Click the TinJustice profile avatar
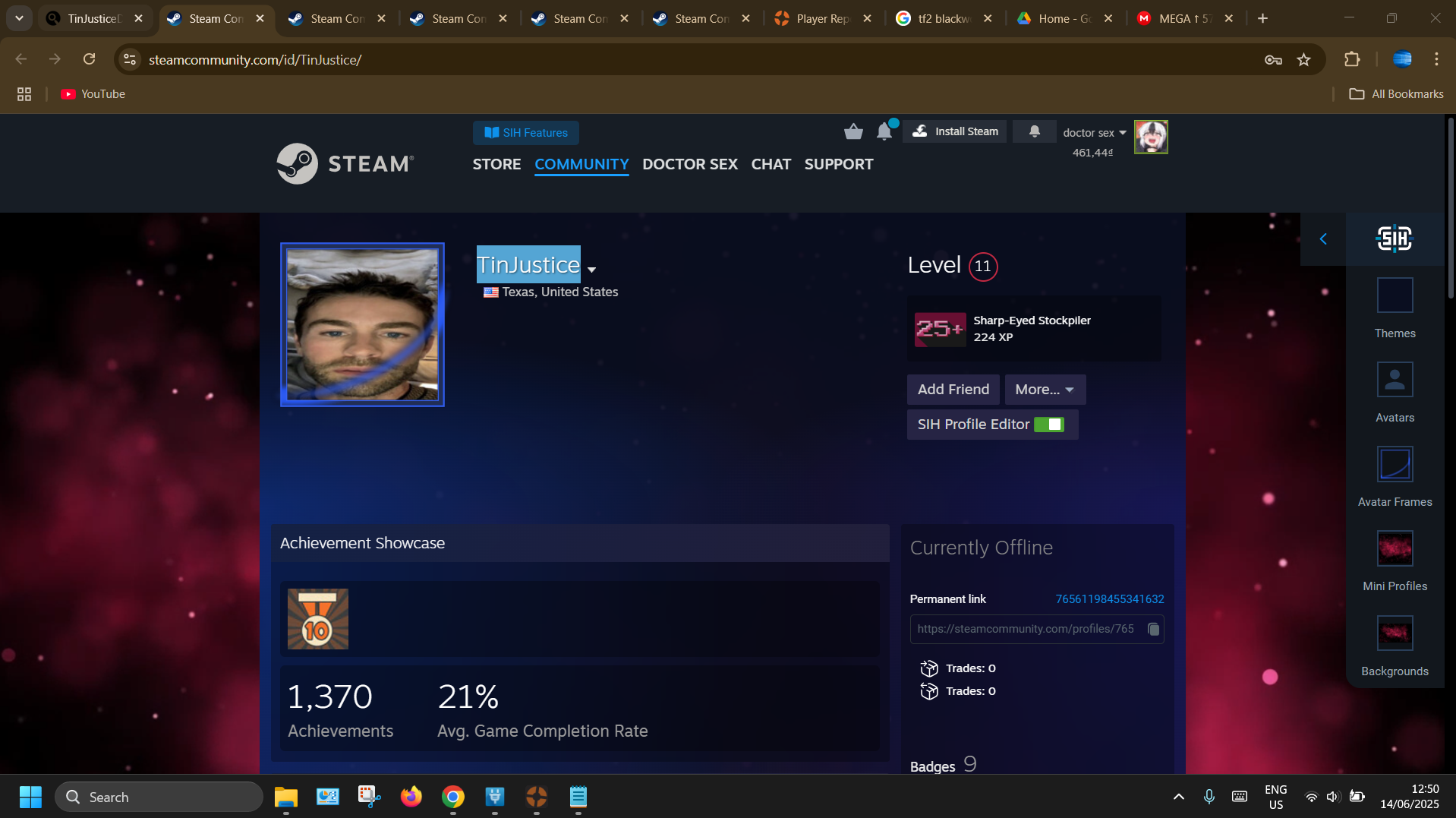The height and width of the screenshot is (818, 1456). tap(362, 324)
